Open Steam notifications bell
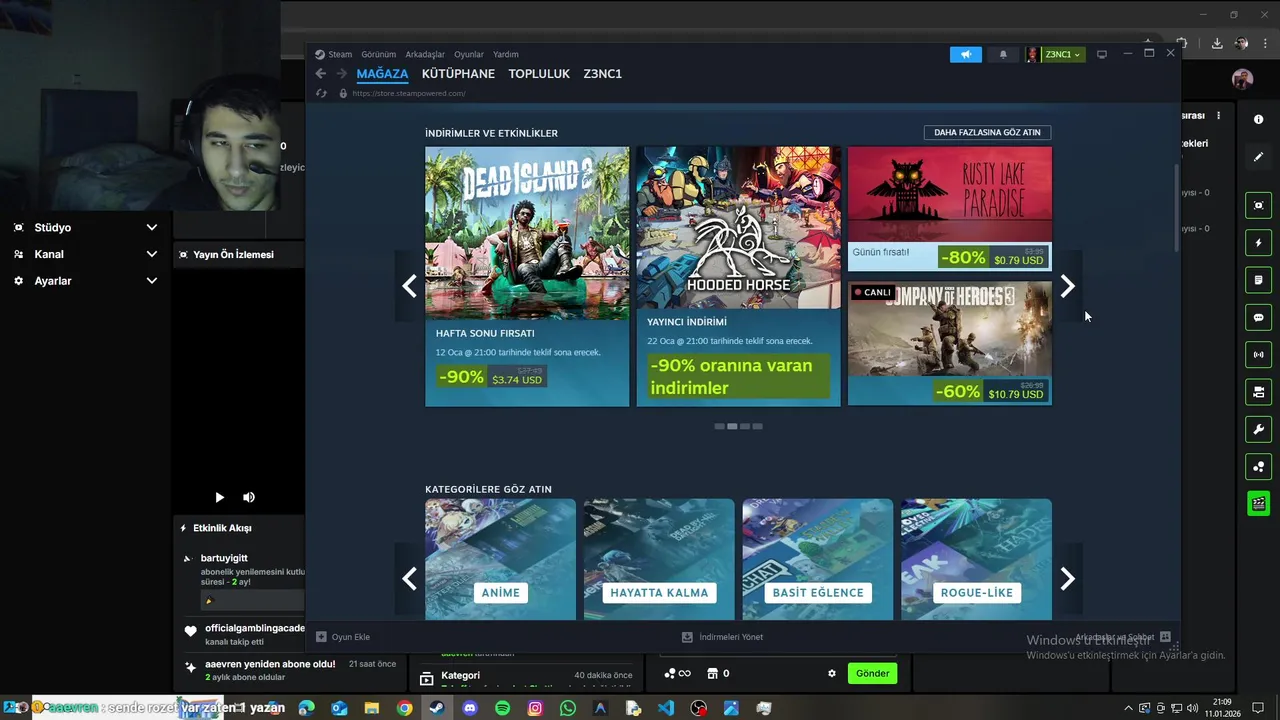The width and height of the screenshot is (1280, 720). click(x=1003, y=54)
